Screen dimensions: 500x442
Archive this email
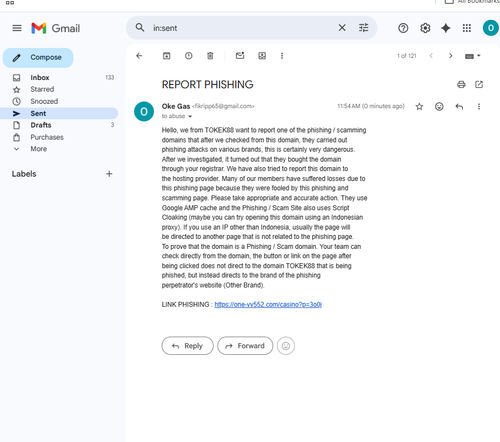166,56
